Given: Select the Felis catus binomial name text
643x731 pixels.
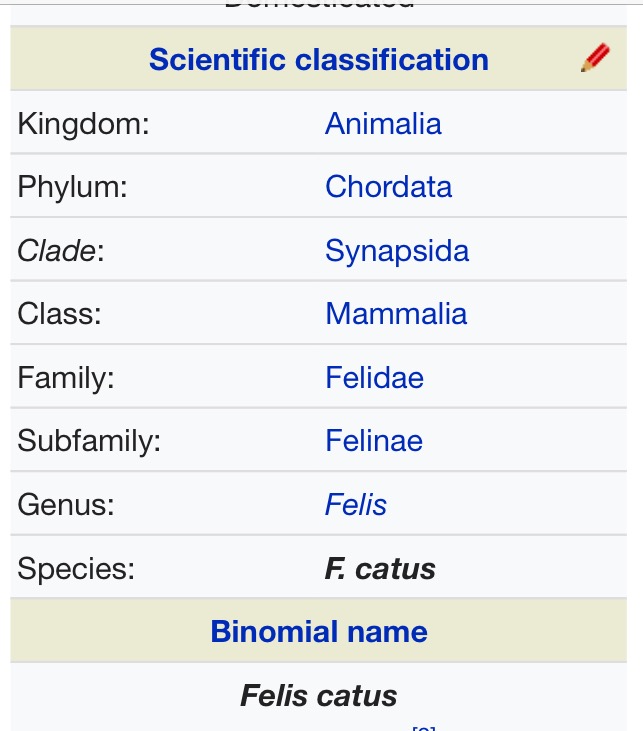Looking at the screenshot, I should (x=319, y=696).
